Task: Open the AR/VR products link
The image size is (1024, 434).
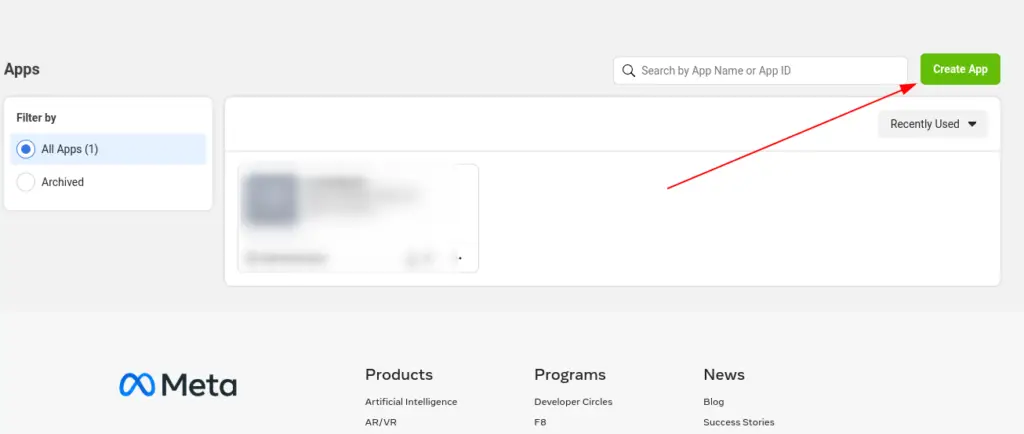Action: click(380, 422)
